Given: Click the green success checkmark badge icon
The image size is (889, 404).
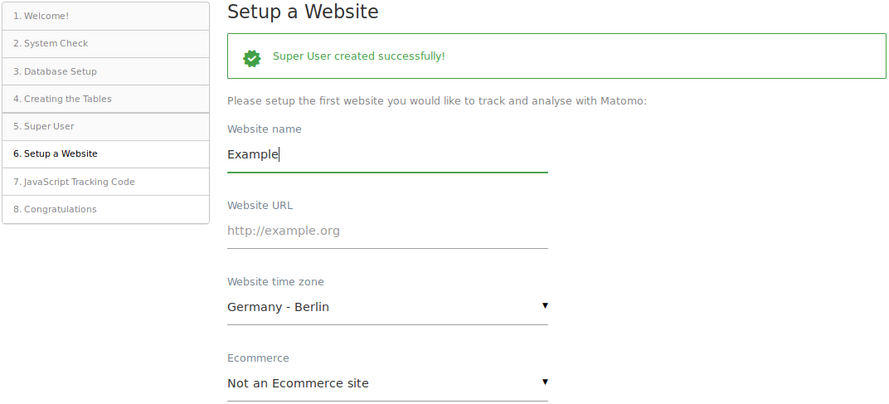Looking at the screenshot, I should [252, 58].
